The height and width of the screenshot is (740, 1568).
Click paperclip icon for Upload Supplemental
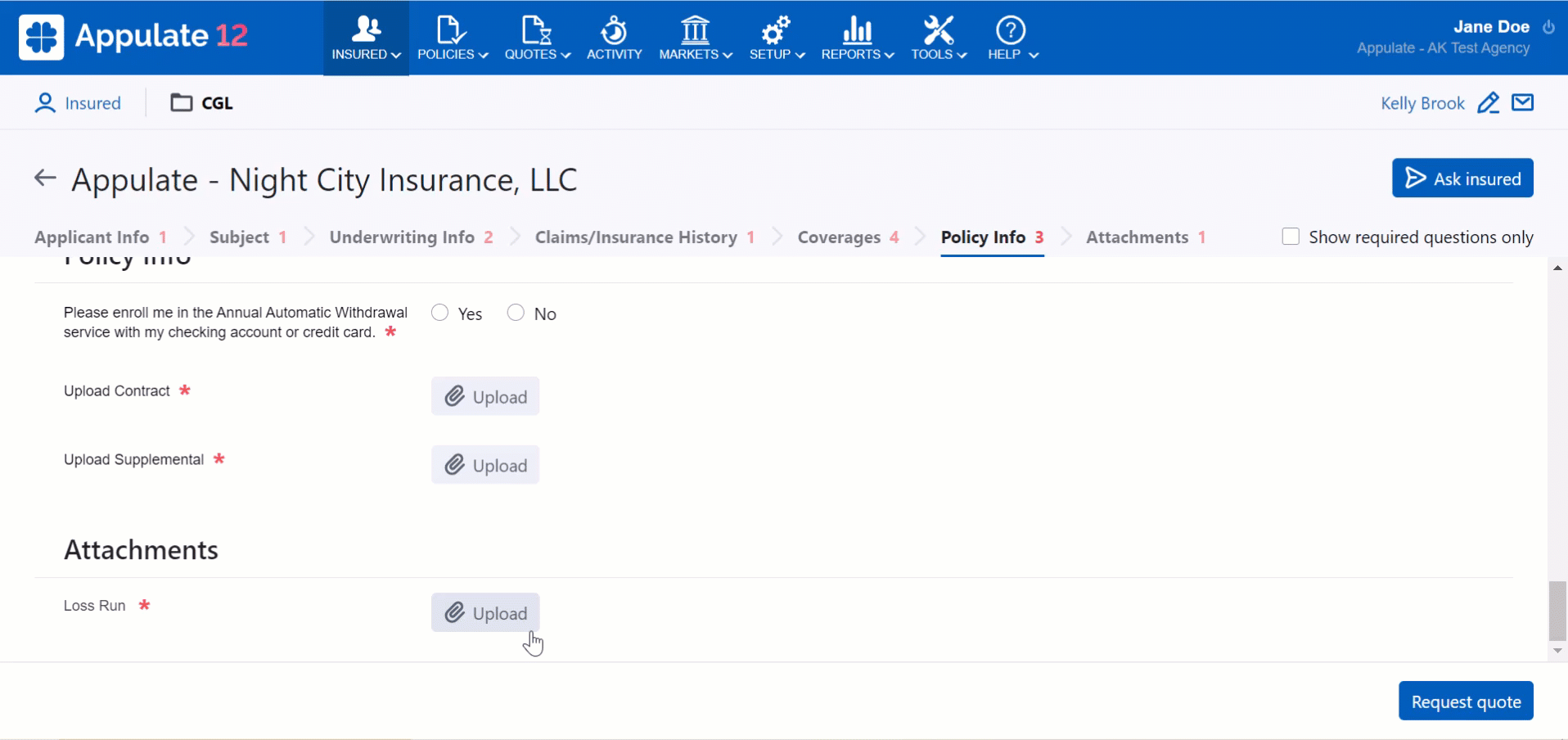(455, 465)
